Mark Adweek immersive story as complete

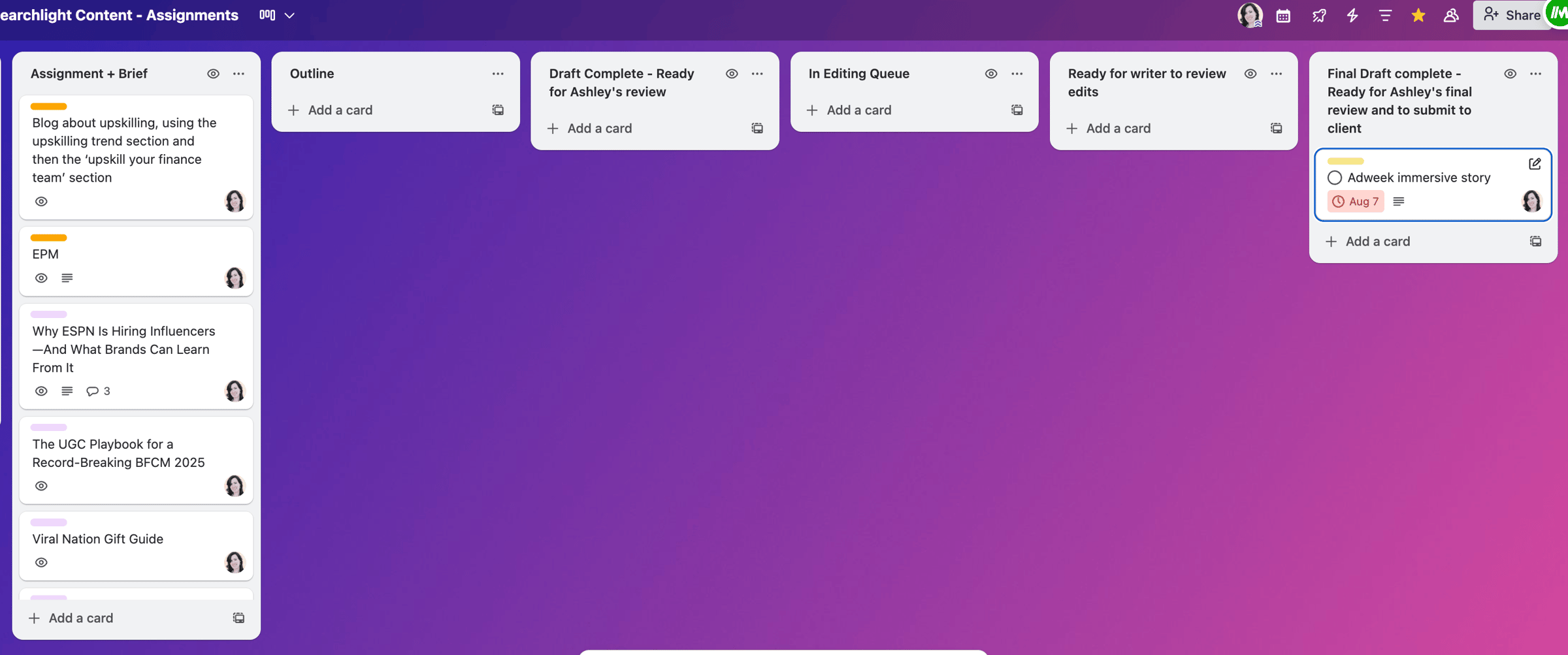(x=1335, y=178)
